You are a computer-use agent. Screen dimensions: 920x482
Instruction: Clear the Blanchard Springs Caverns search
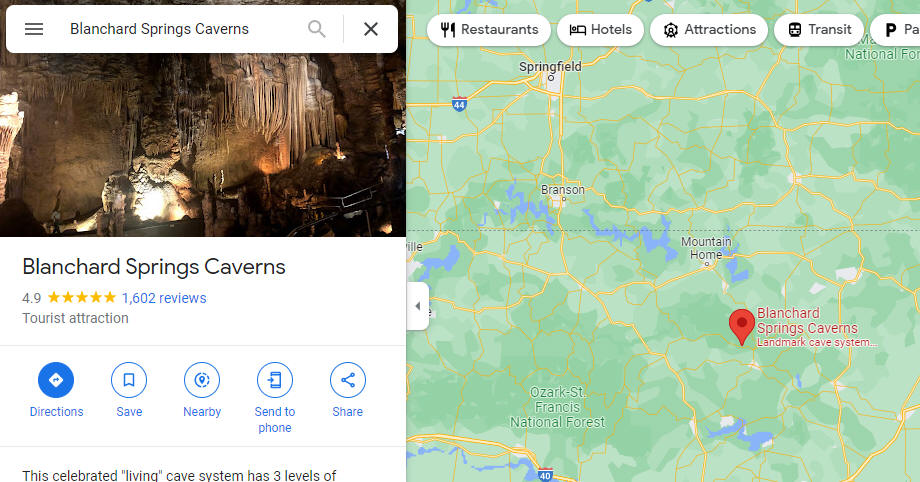(x=371, y=29)
